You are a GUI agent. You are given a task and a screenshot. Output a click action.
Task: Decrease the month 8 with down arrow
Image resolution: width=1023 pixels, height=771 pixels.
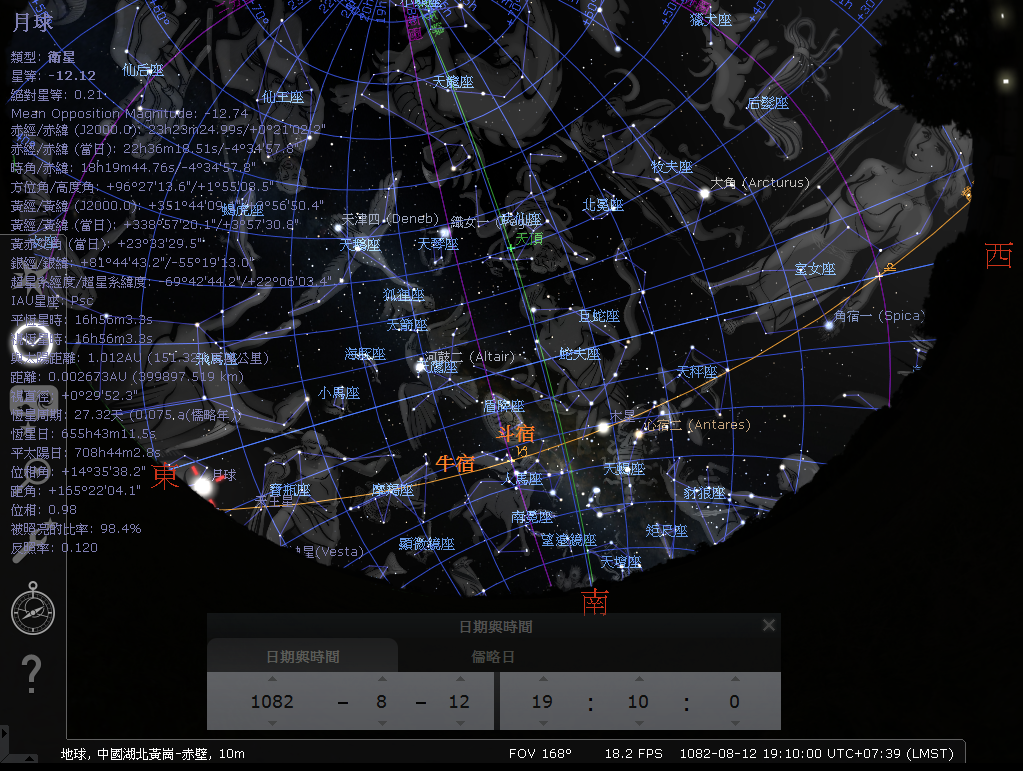[x=382, y=723]
